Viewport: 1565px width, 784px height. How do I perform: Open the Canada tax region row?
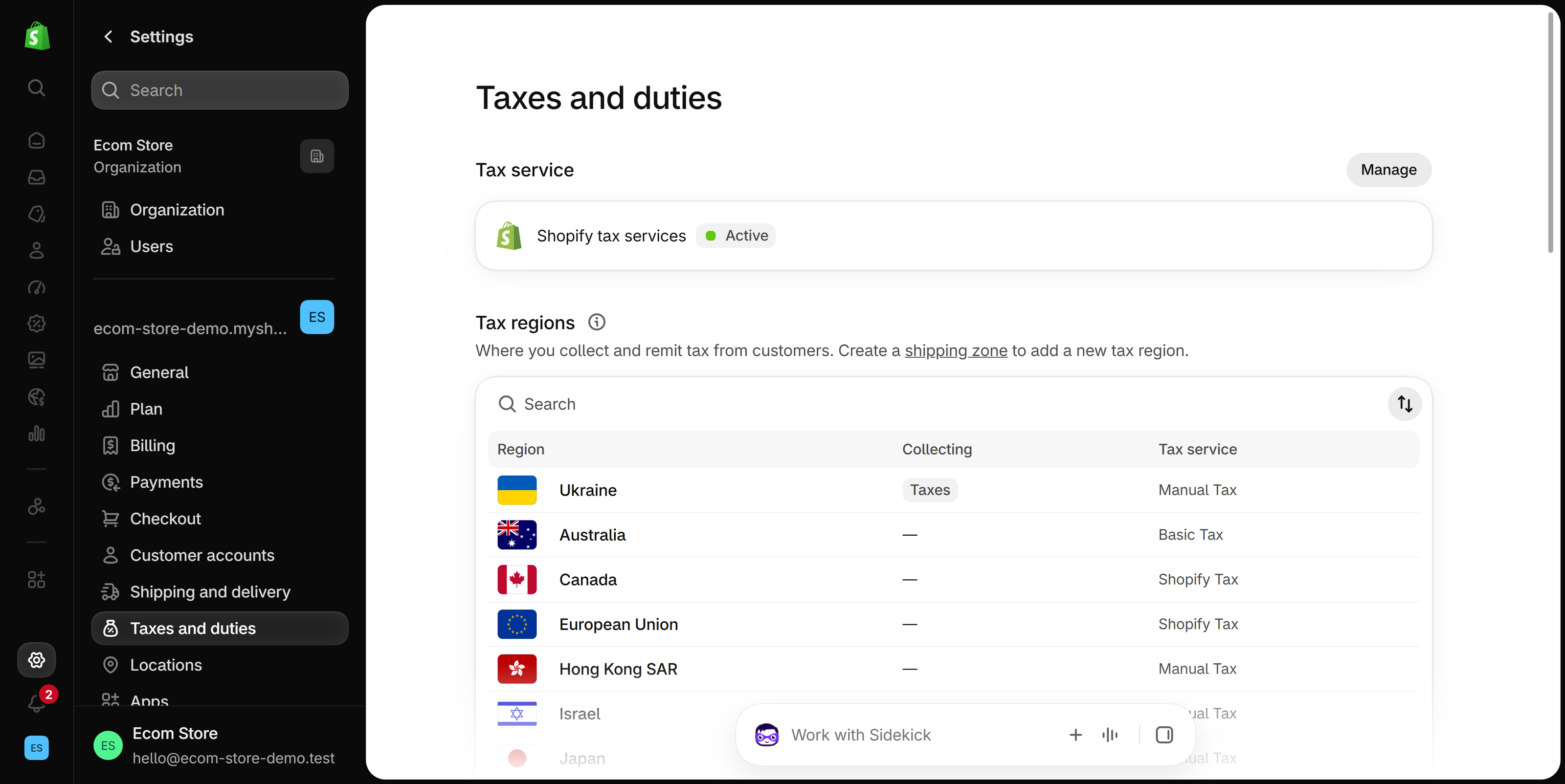[954, 579]
